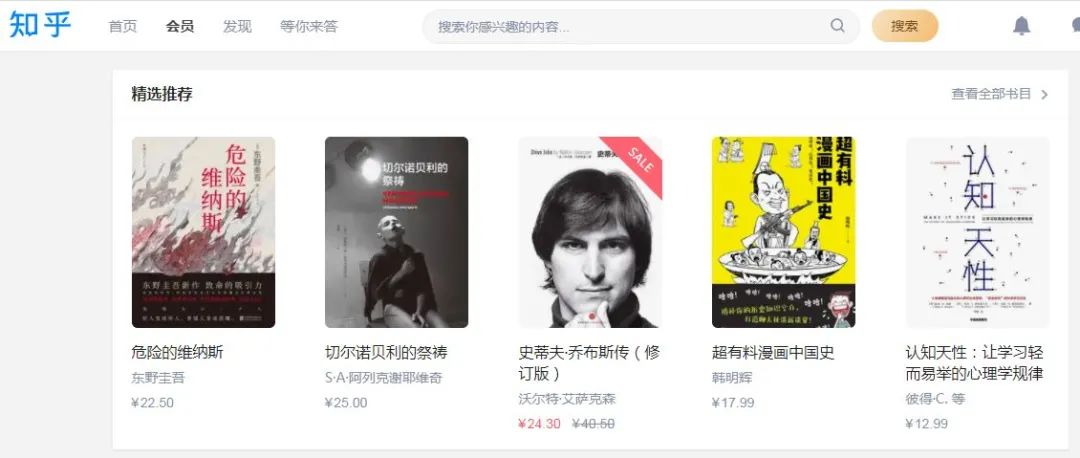Open 认知天性 book cover
Image resolution: width=1080 pixels, height=458 pixels.
(x=977, y=232)
